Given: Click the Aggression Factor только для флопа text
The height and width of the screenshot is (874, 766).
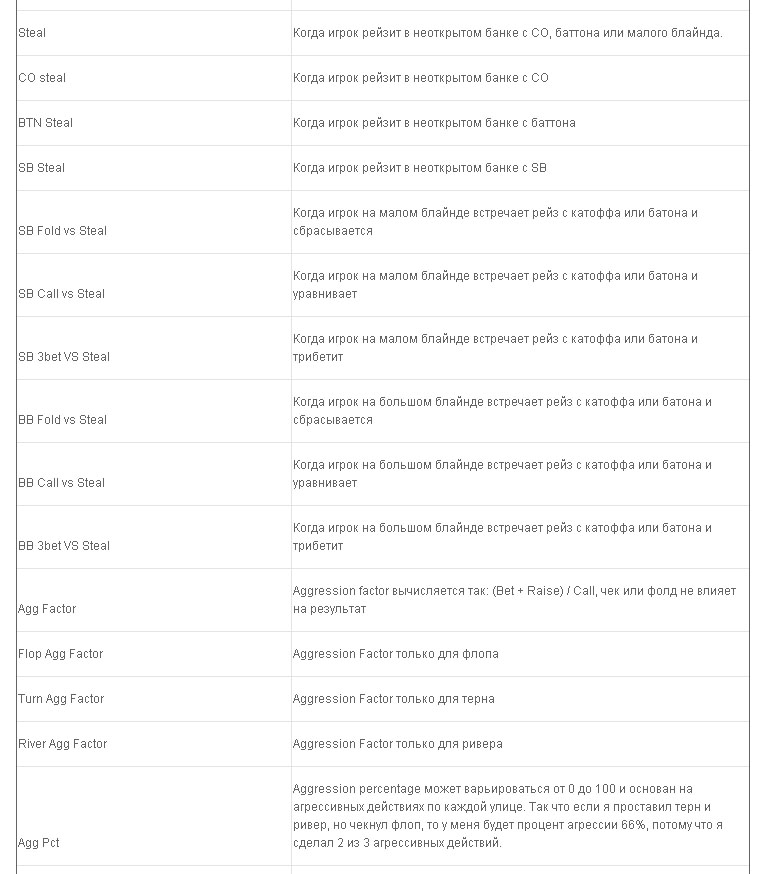Looking at the screenshot, I should (x=396, y=654).
